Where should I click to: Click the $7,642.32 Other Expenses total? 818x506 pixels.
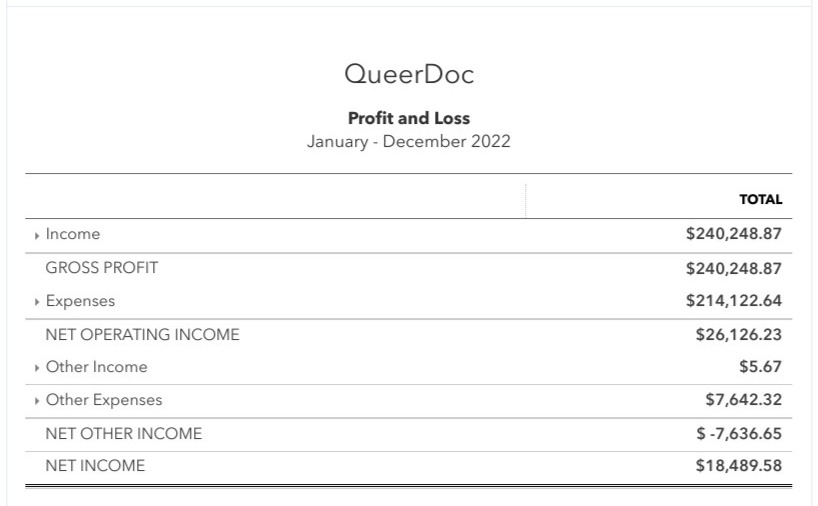pos(743,400)
